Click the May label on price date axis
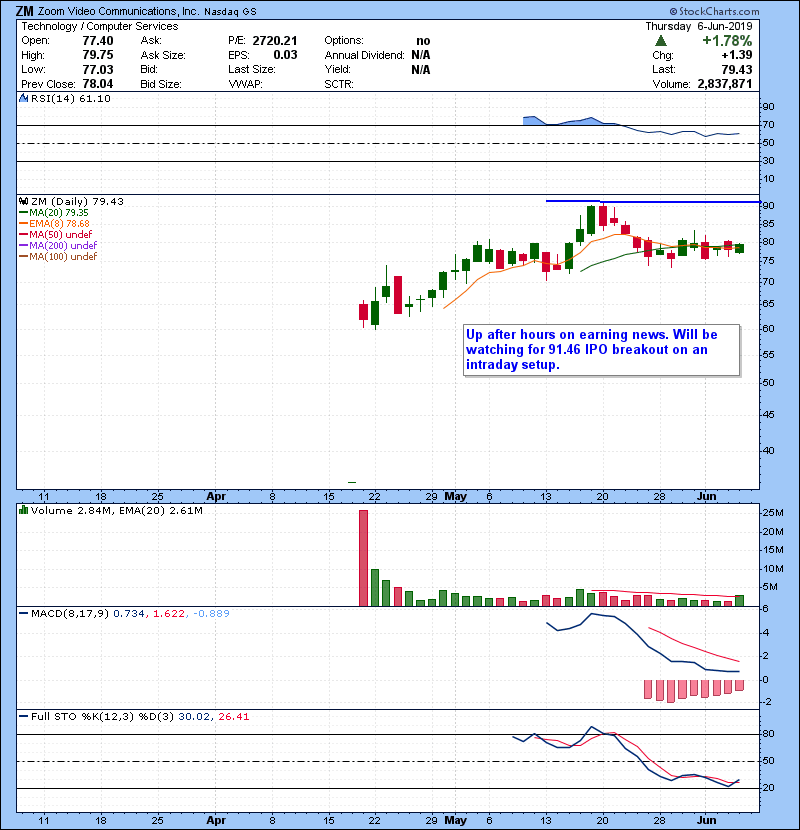This screenshot has height=830, width=800. coord(456,495)
